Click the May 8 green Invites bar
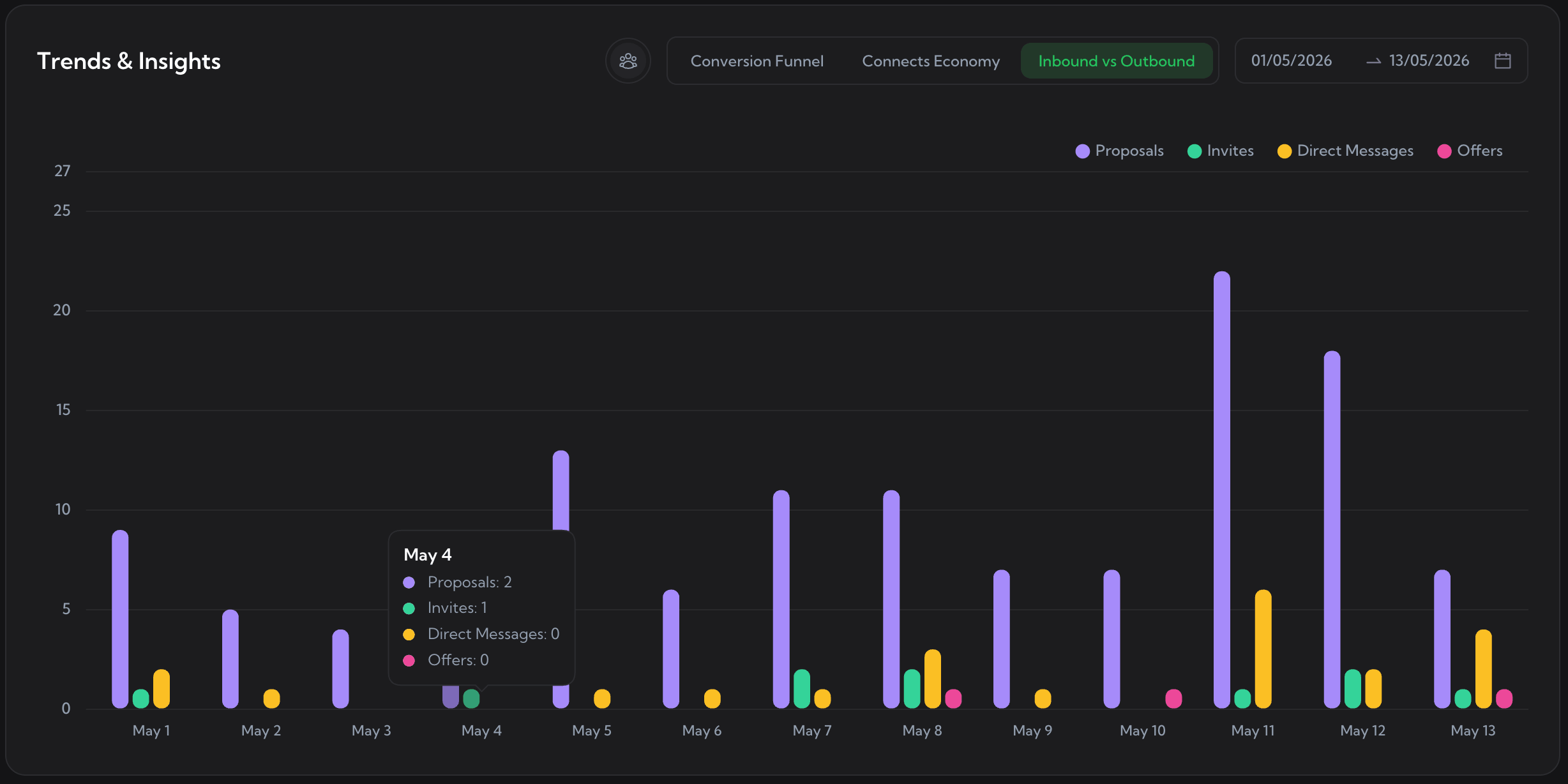 pyautogui.click(x=912, y=688)
